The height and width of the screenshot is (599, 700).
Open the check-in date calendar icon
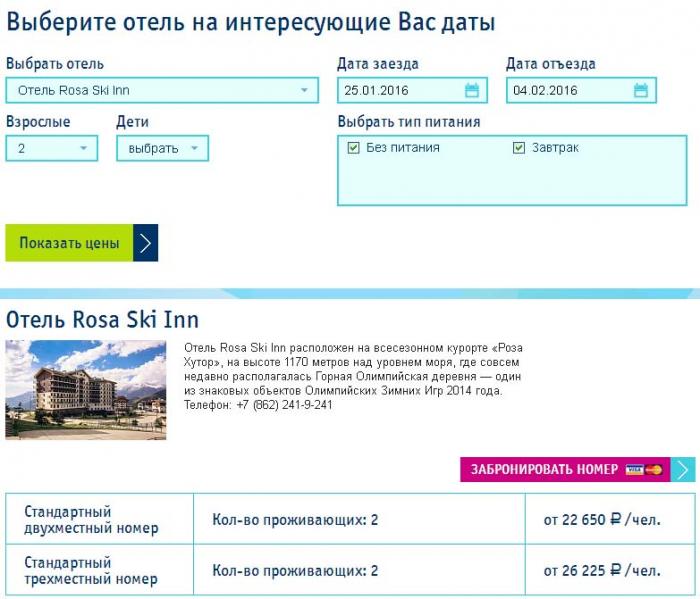click(471, 90)
